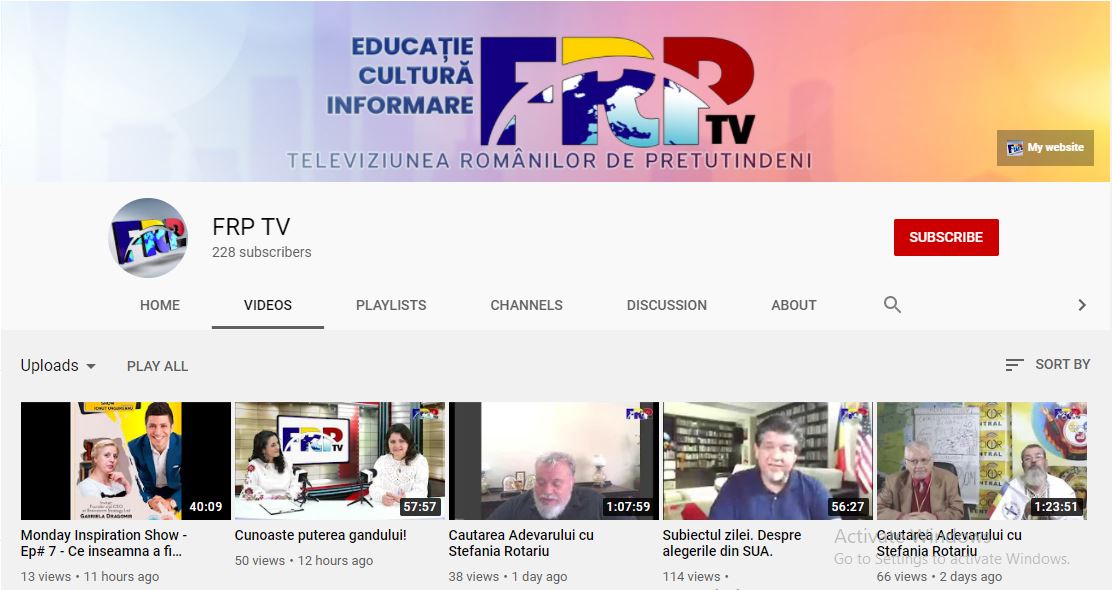Switch to the Home tab
Image resolution: width=1112 pixels, height=590 pixels.
[x=160, y=305]
